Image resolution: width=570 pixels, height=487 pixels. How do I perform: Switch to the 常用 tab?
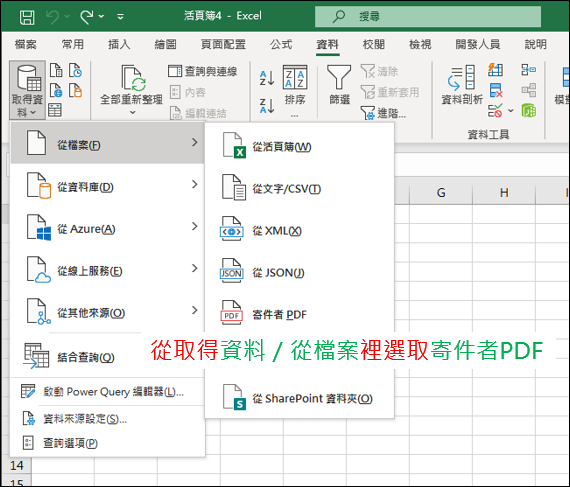72,44
